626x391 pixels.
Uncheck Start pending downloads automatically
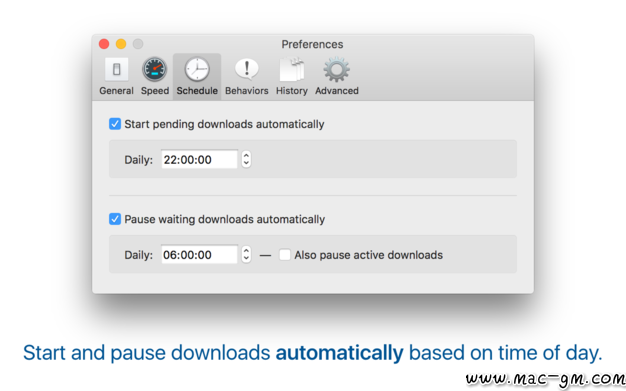pyautogui.click(x=115, y=124)
